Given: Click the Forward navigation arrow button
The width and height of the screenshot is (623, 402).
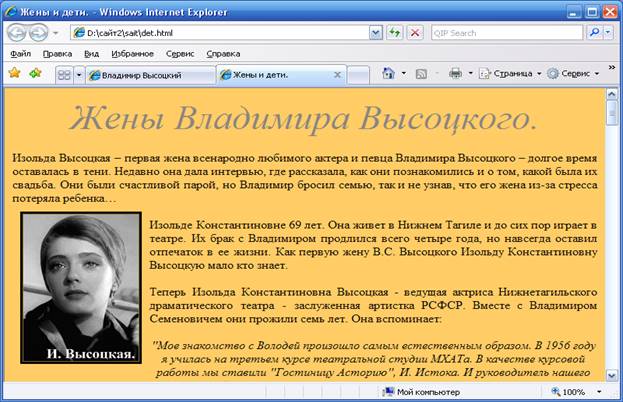Looking at the screenshot, I should coord(40,33).
